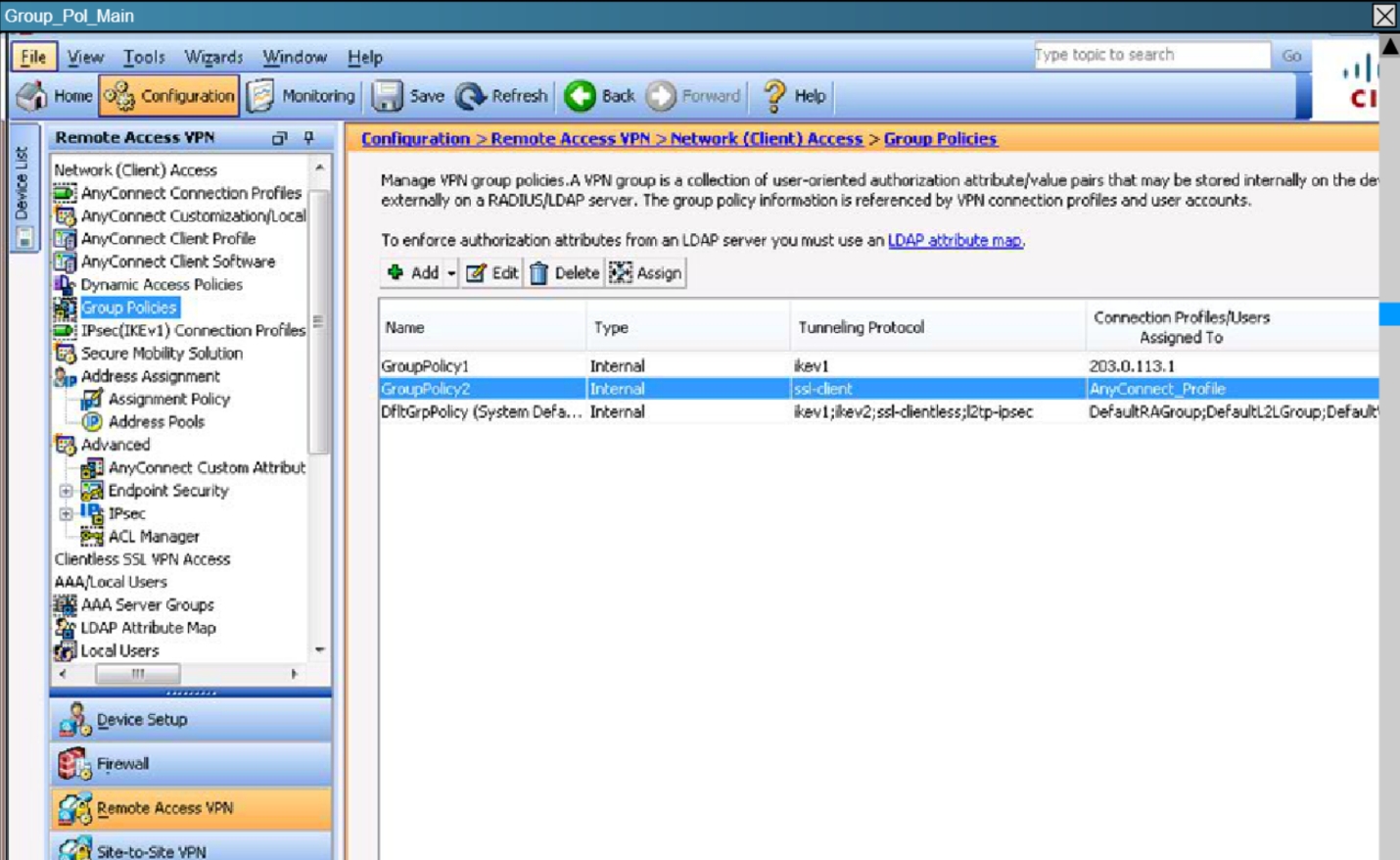Image resolution: width=1400 pixels, height=860 pixels.
Task: Open Help question mark icon
Action: (x=774, y=96)
